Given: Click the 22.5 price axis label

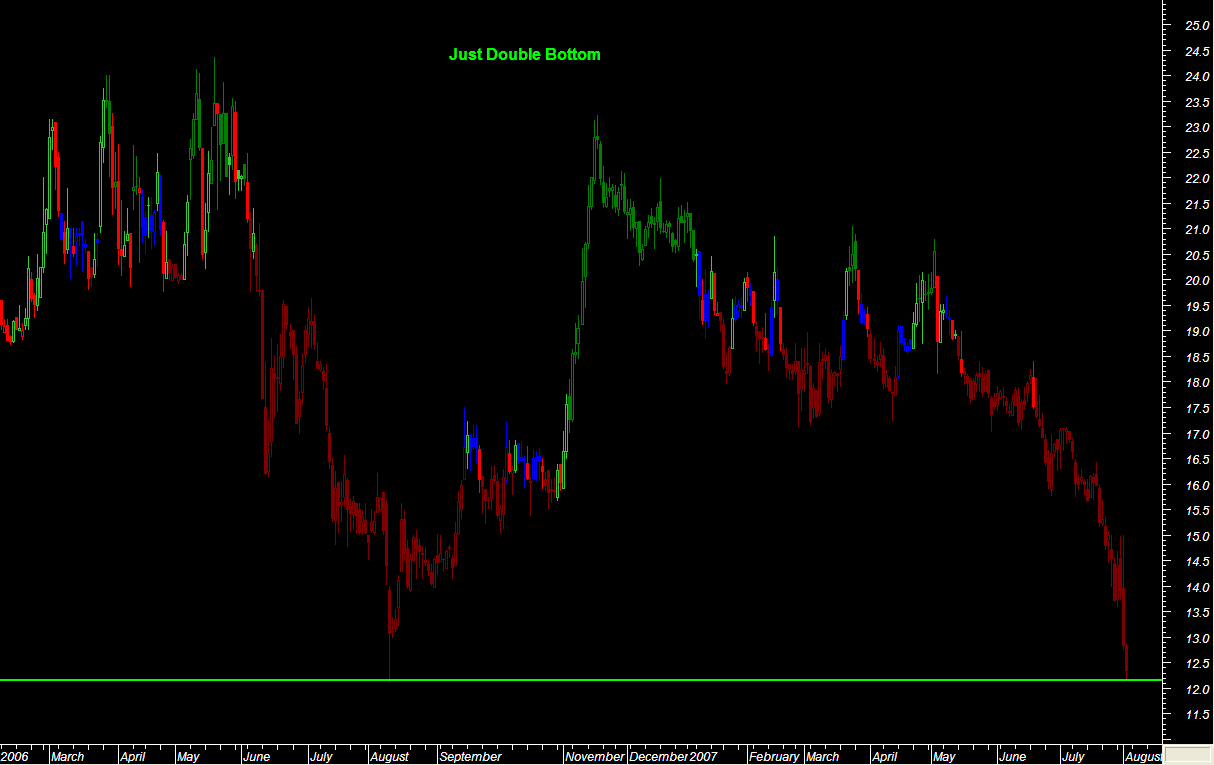Looking at the screenshot, I should coord(1198,153).
